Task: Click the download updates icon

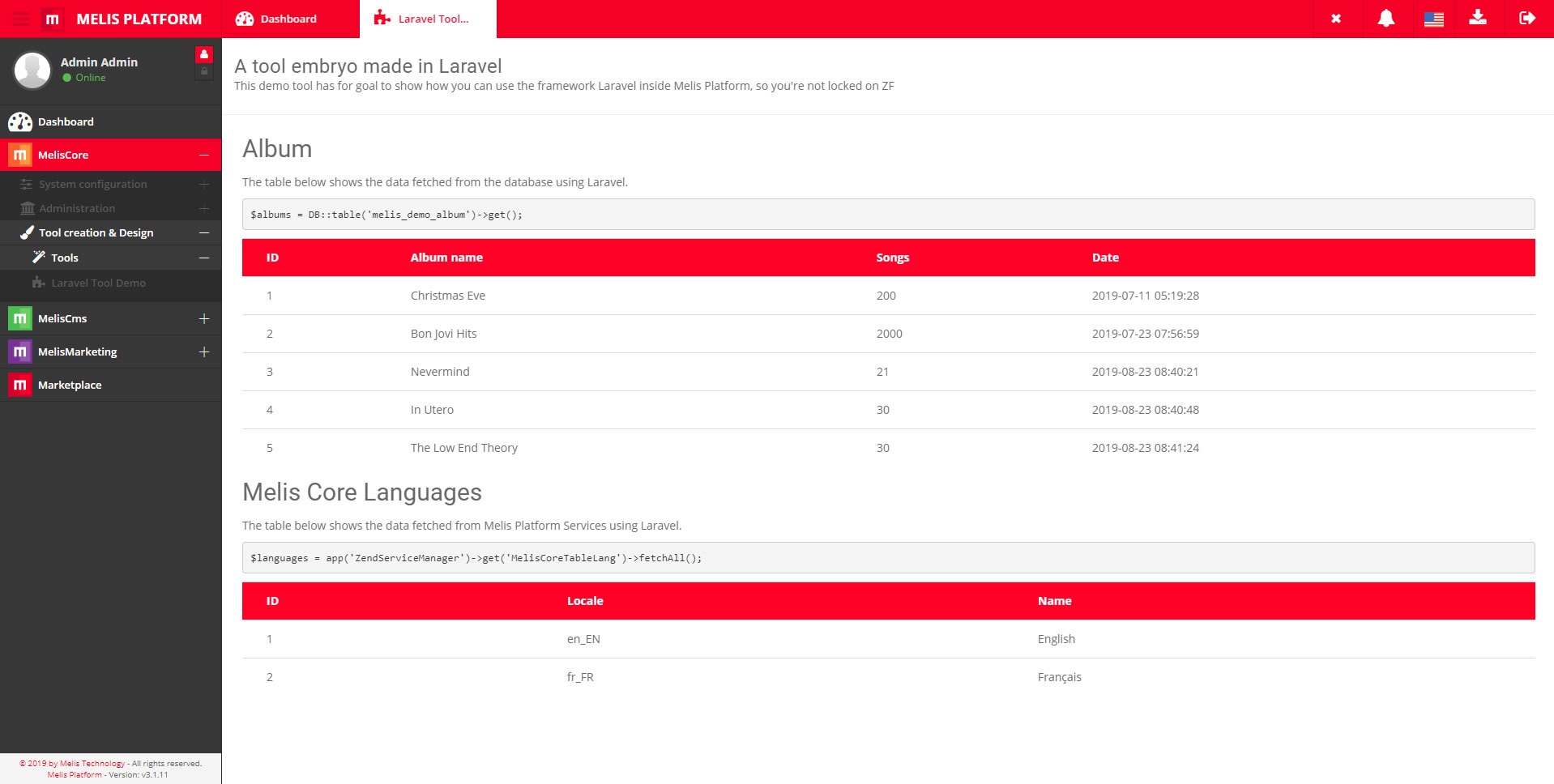Action: 1477,18
